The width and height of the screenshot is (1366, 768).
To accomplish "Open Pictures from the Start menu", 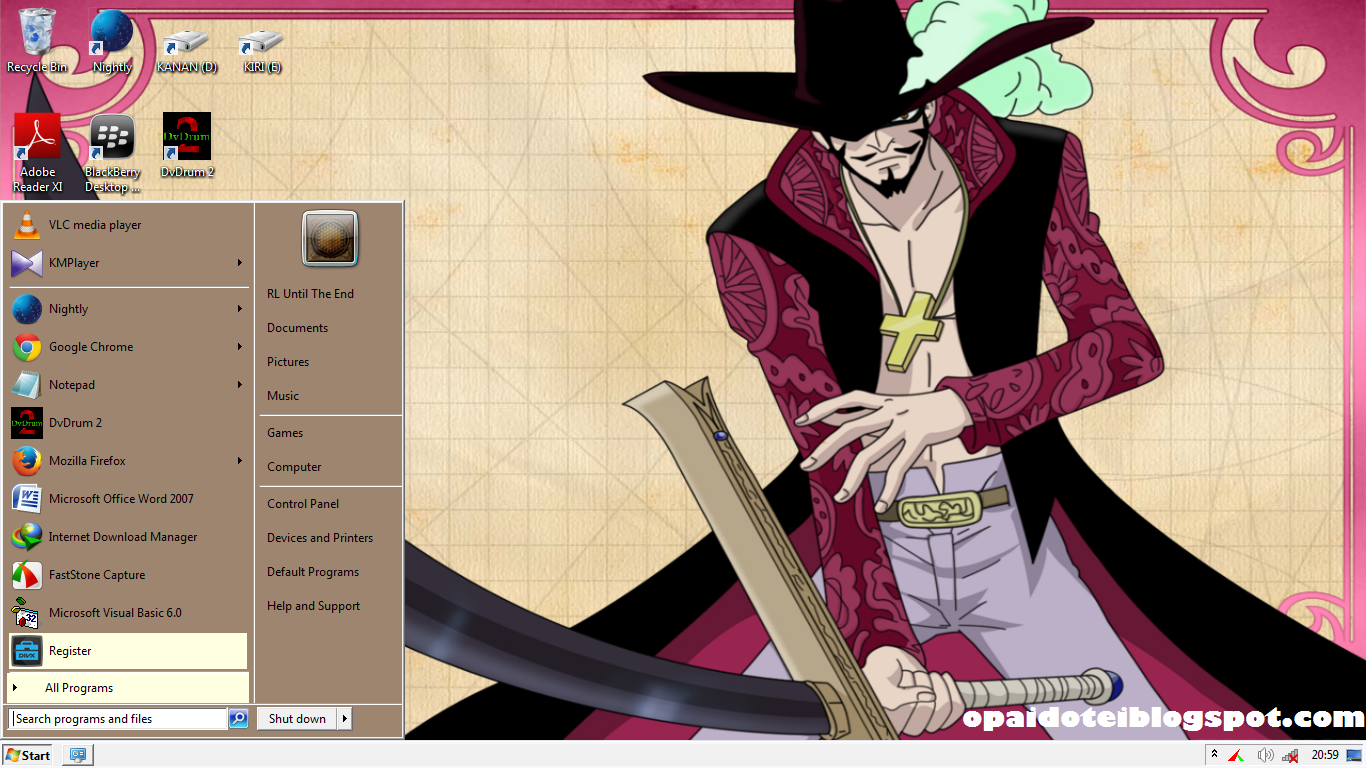I will [x=330, y=362].
